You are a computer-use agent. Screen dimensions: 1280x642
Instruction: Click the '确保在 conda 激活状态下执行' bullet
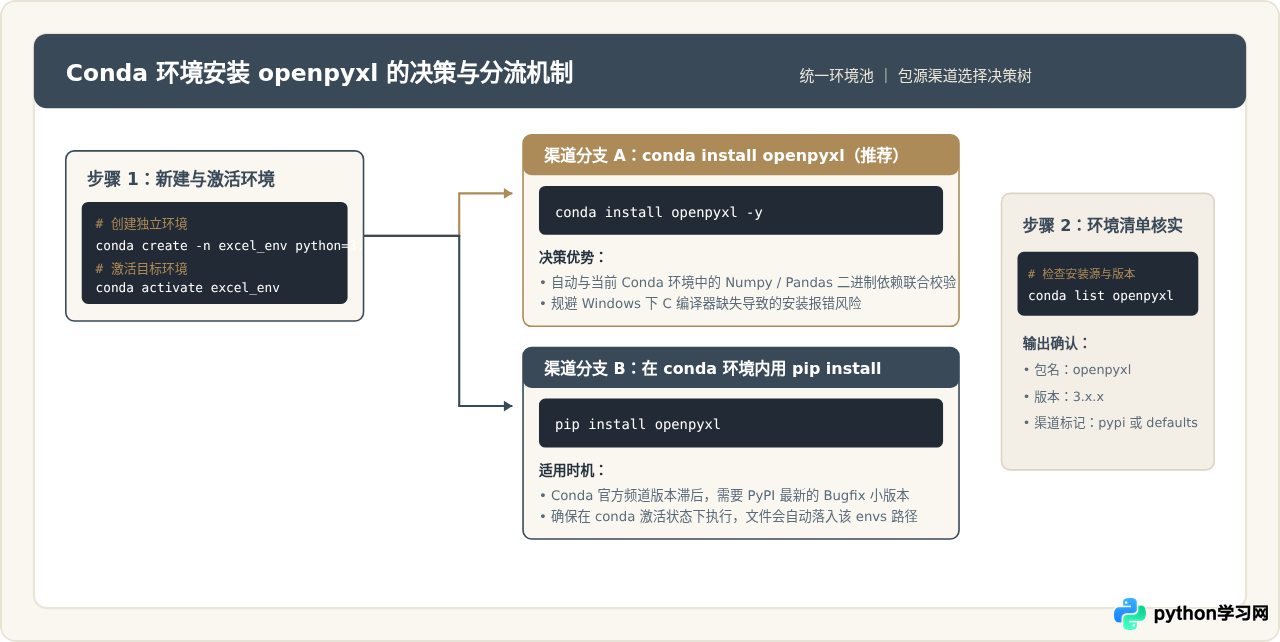(728, 516)
